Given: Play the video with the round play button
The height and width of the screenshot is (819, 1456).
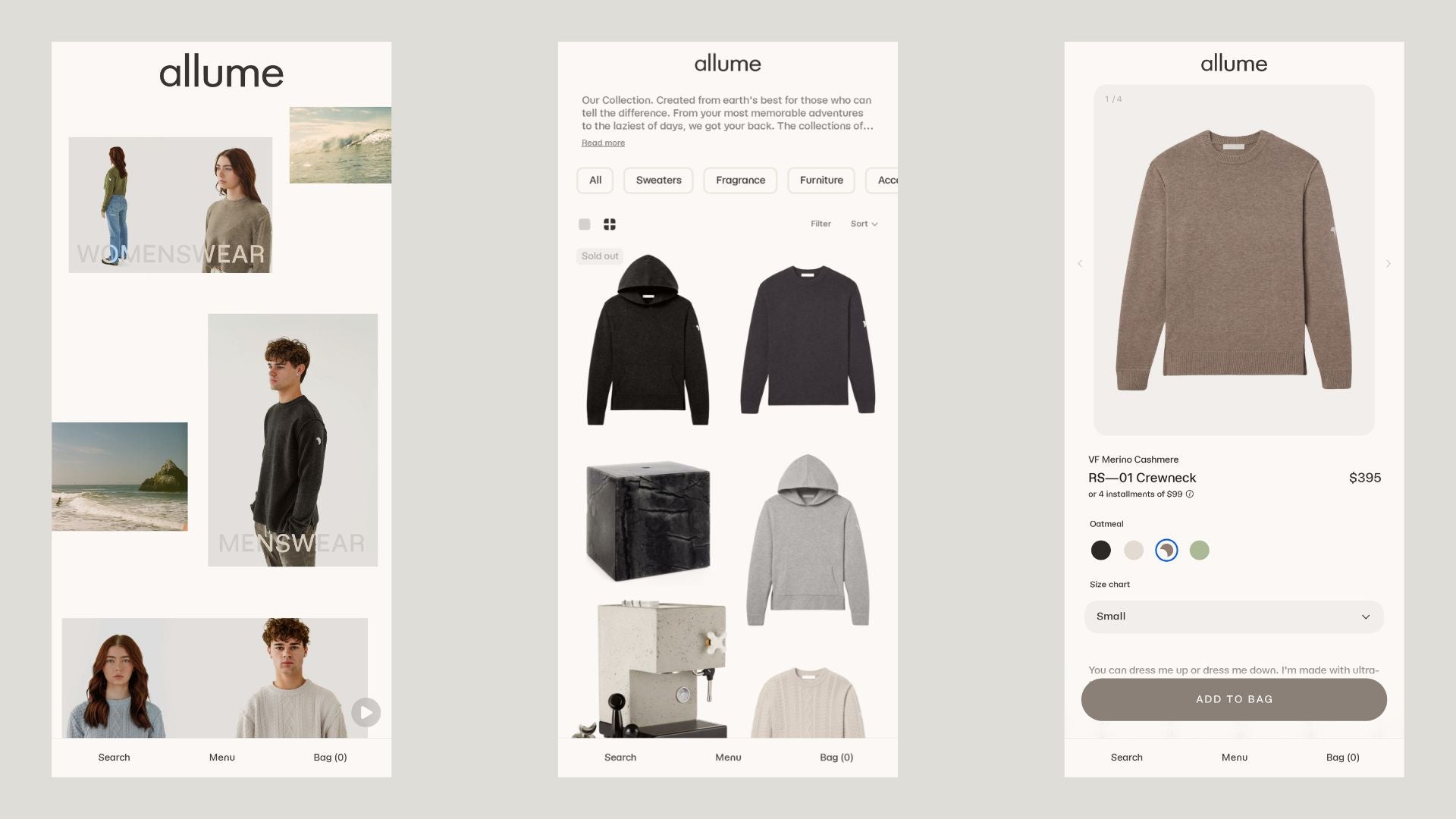Looking at the screenshot, I should coord(366,713).
